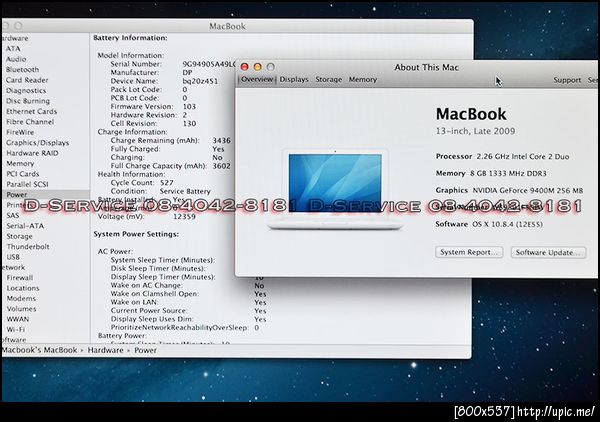Click the Condition value Service Battery
The width and height of the screenshot is (600, 422).
pyautogui.click(x=185, y=191)
